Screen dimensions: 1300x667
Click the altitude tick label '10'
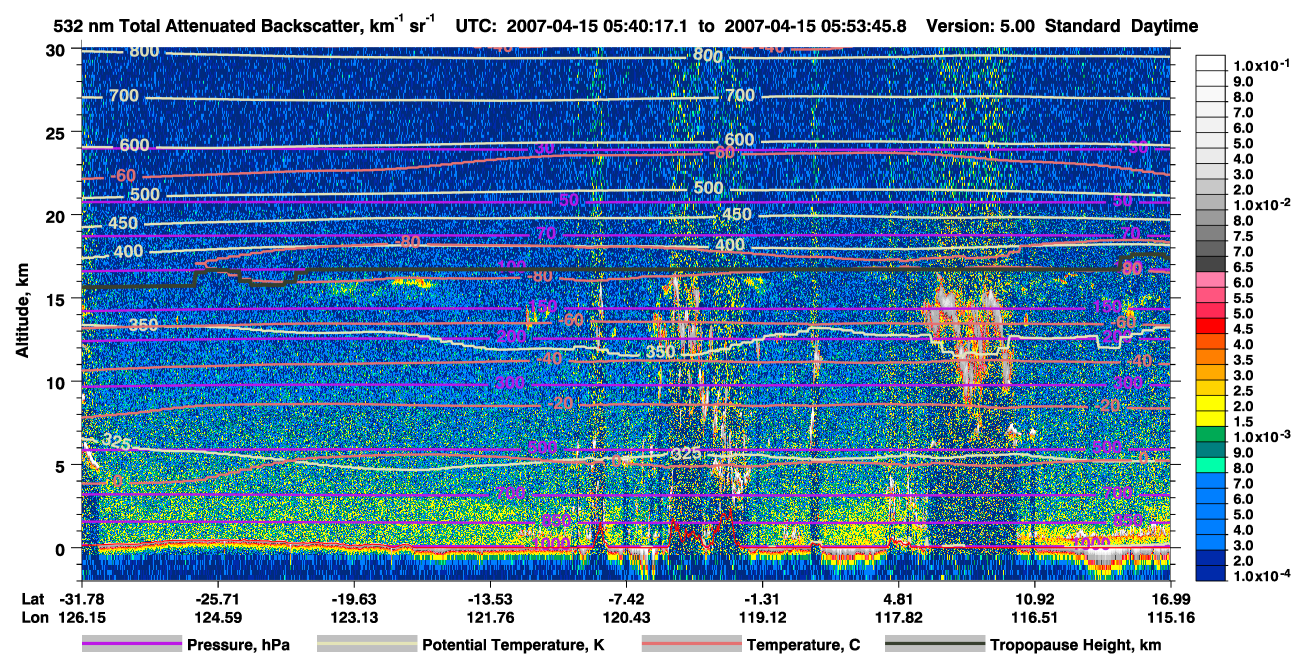point(58,382)
